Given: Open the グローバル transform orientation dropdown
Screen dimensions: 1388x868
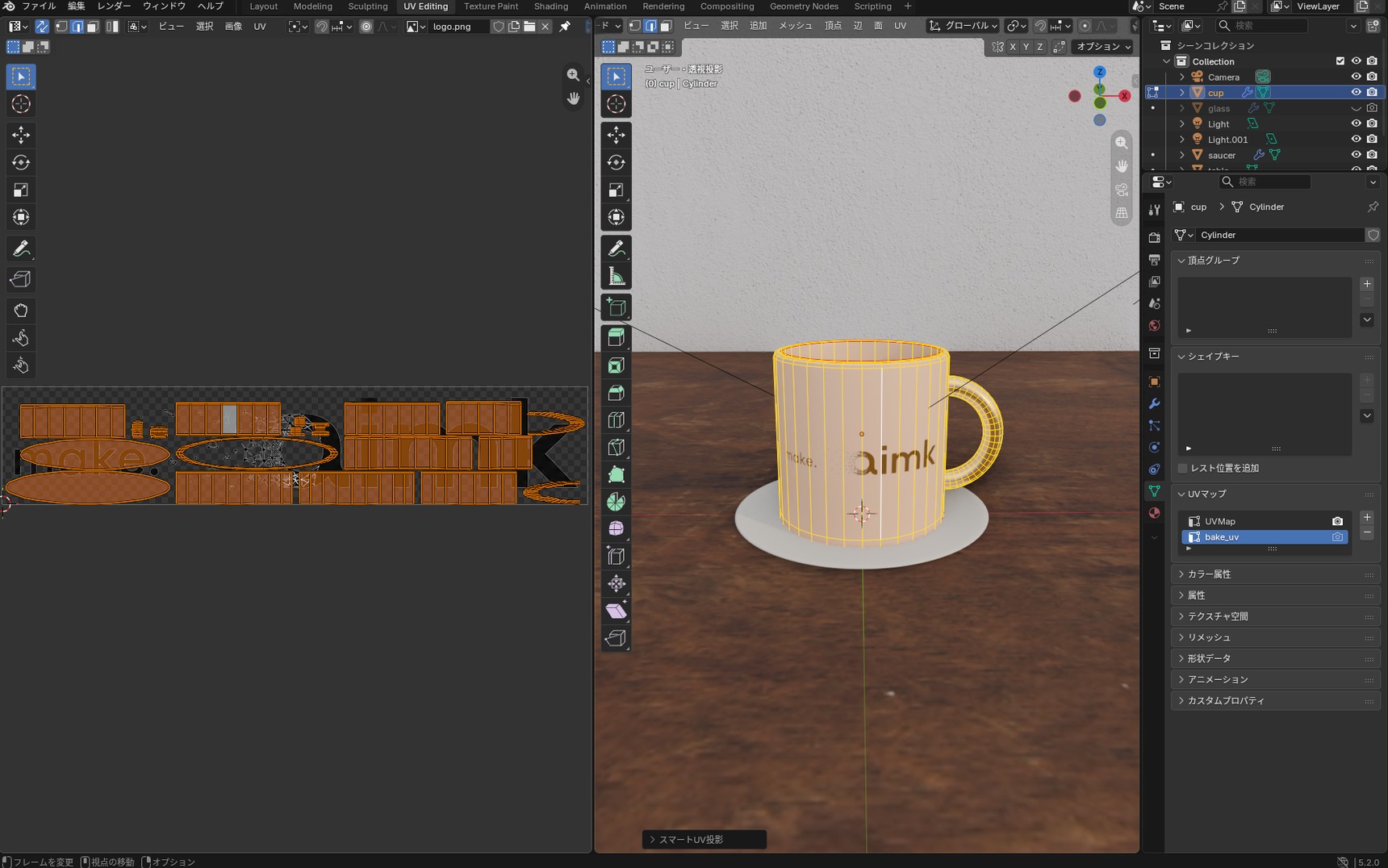Looking at the screenshot, I should click(x=964, y=26).
